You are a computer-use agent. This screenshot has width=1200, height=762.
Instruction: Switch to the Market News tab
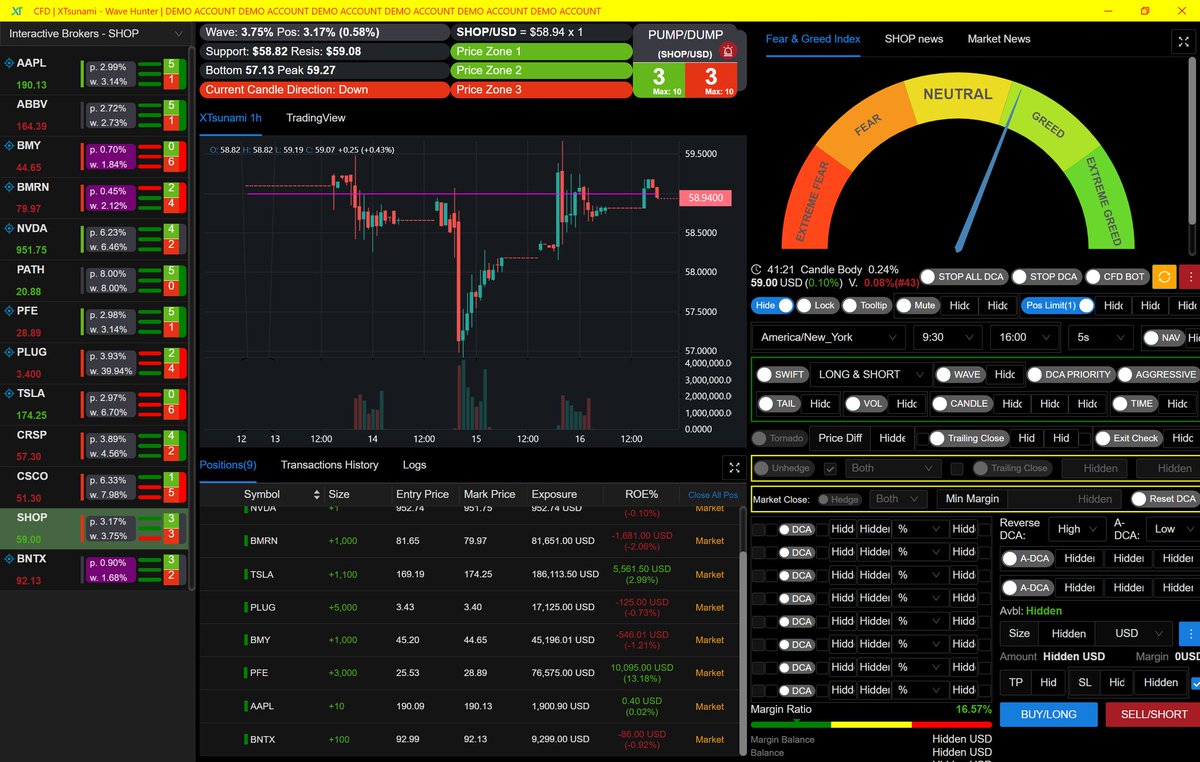(999, 39)
